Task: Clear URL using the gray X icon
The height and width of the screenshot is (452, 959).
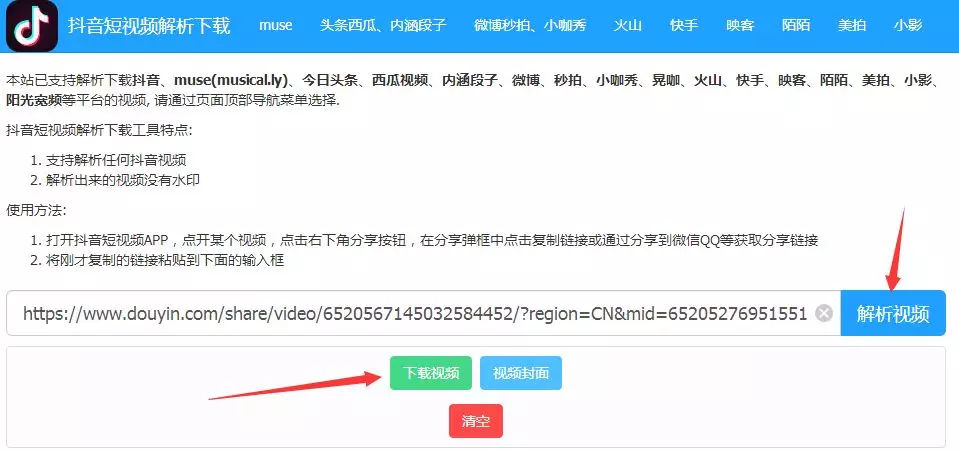Action: pos(824,314)
